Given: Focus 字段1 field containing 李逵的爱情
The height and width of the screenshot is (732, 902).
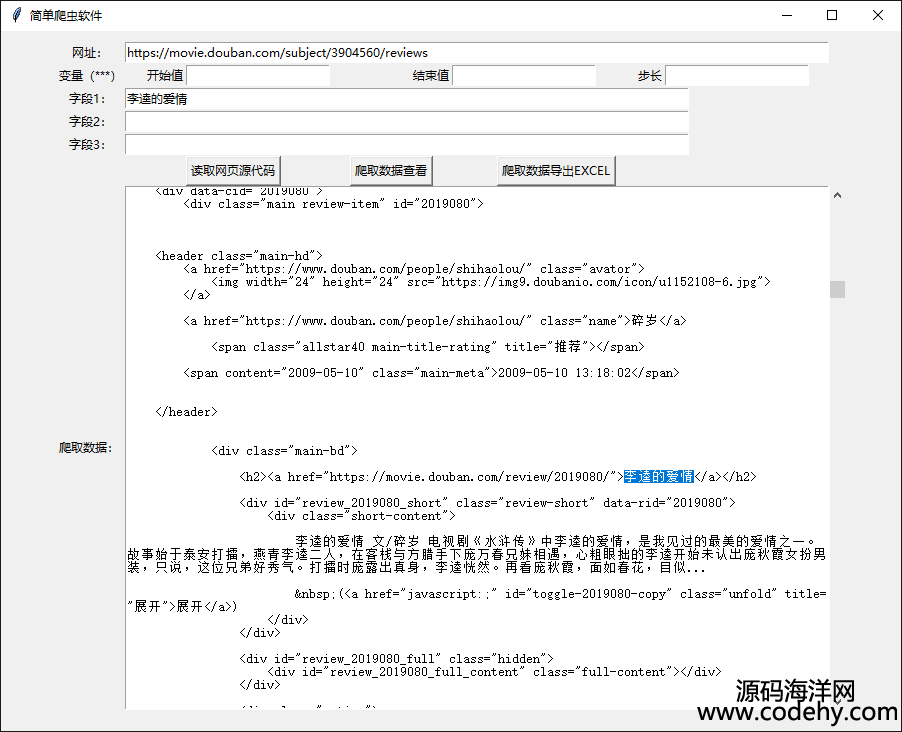Looking at the screenshot, I should pyautogui.click(x=406, y=99).
